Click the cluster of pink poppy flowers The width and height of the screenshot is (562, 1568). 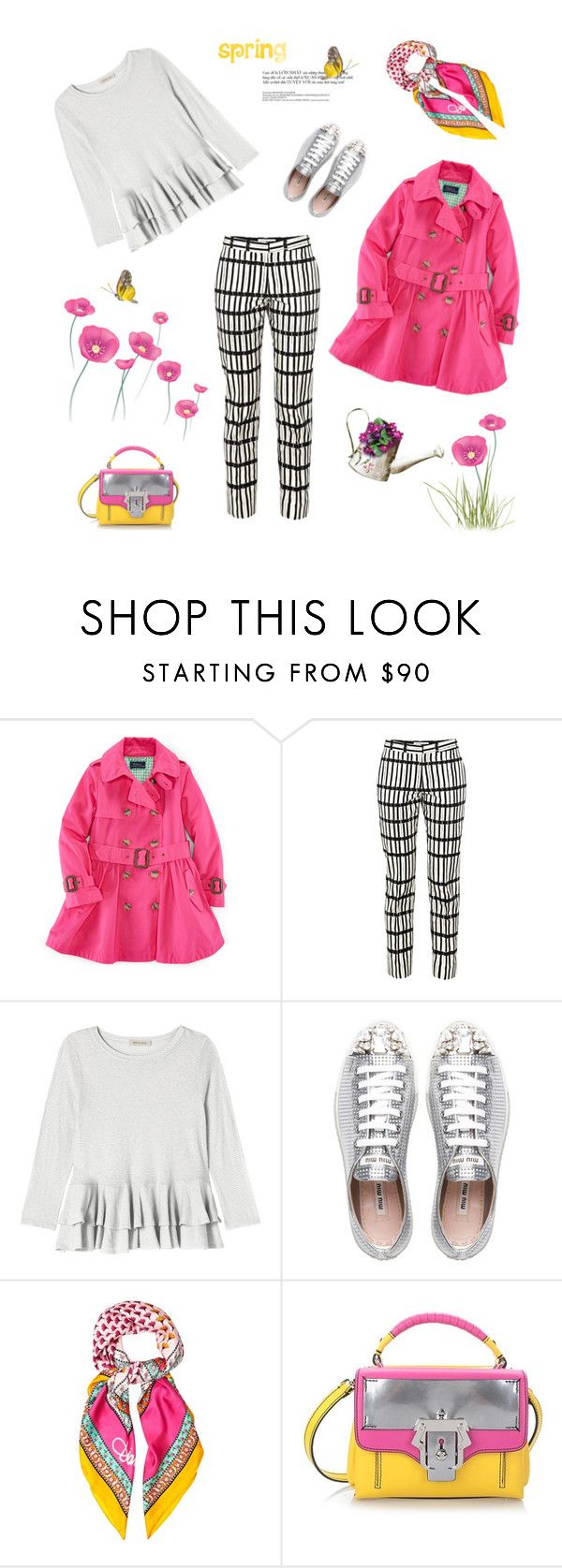(133, 360)
